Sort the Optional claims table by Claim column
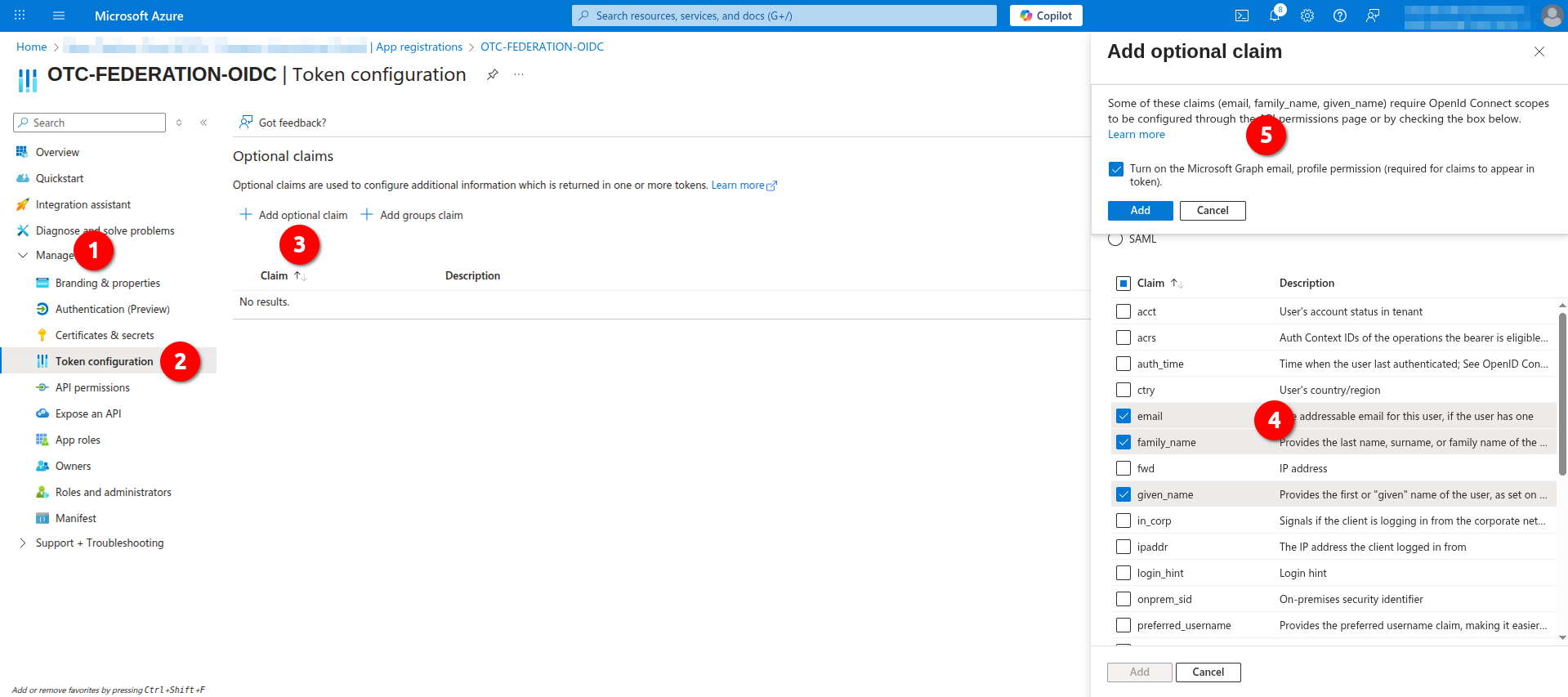The width and height of the screenshot is (1568, 697). pos(275,276)
